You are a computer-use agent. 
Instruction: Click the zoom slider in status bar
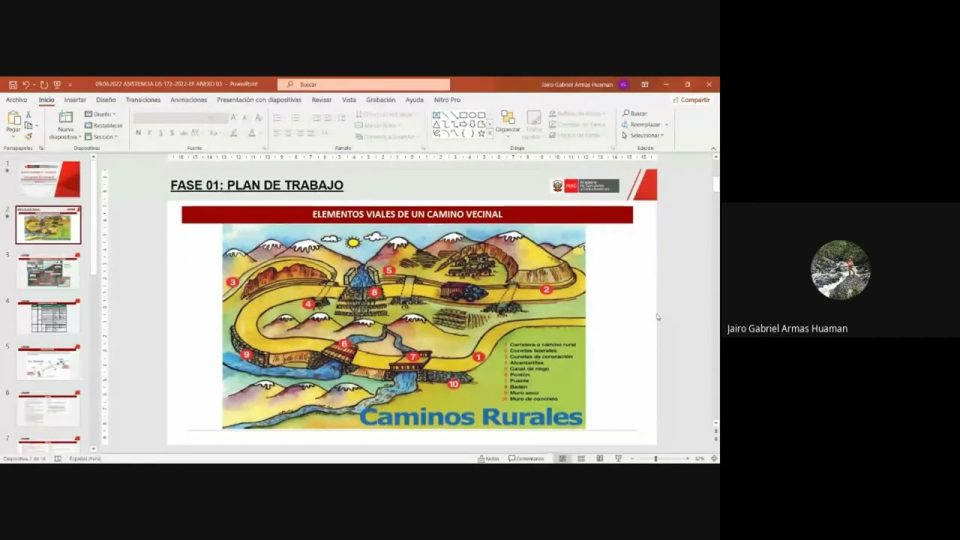[x=656, y=458]
